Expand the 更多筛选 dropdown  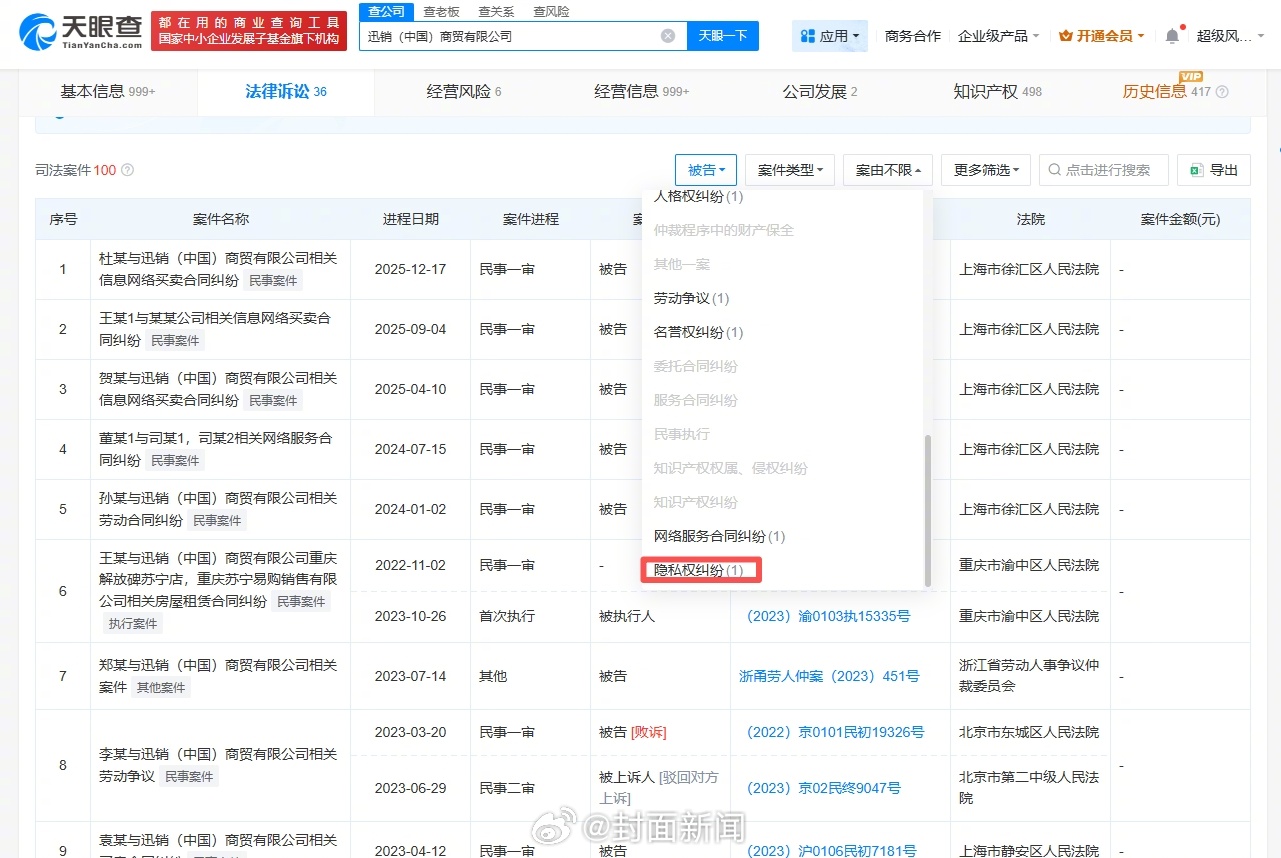(985, 170)
